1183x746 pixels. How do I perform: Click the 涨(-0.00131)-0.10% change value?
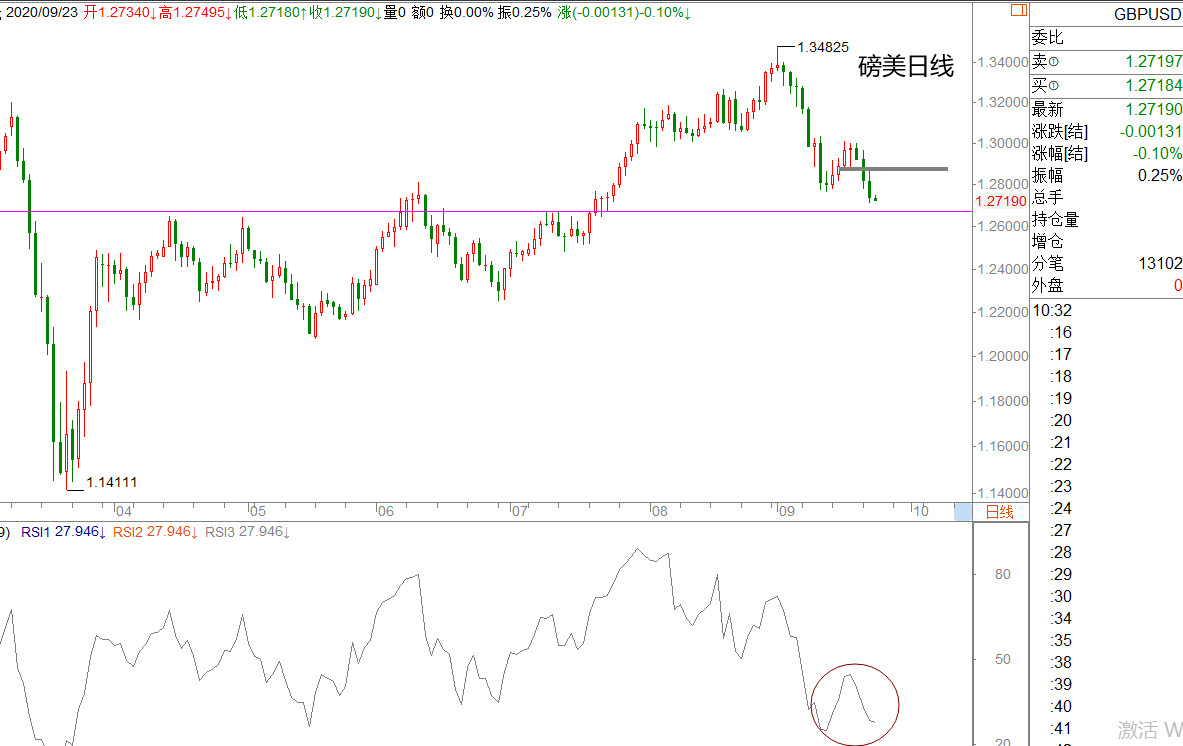[624, 12]
